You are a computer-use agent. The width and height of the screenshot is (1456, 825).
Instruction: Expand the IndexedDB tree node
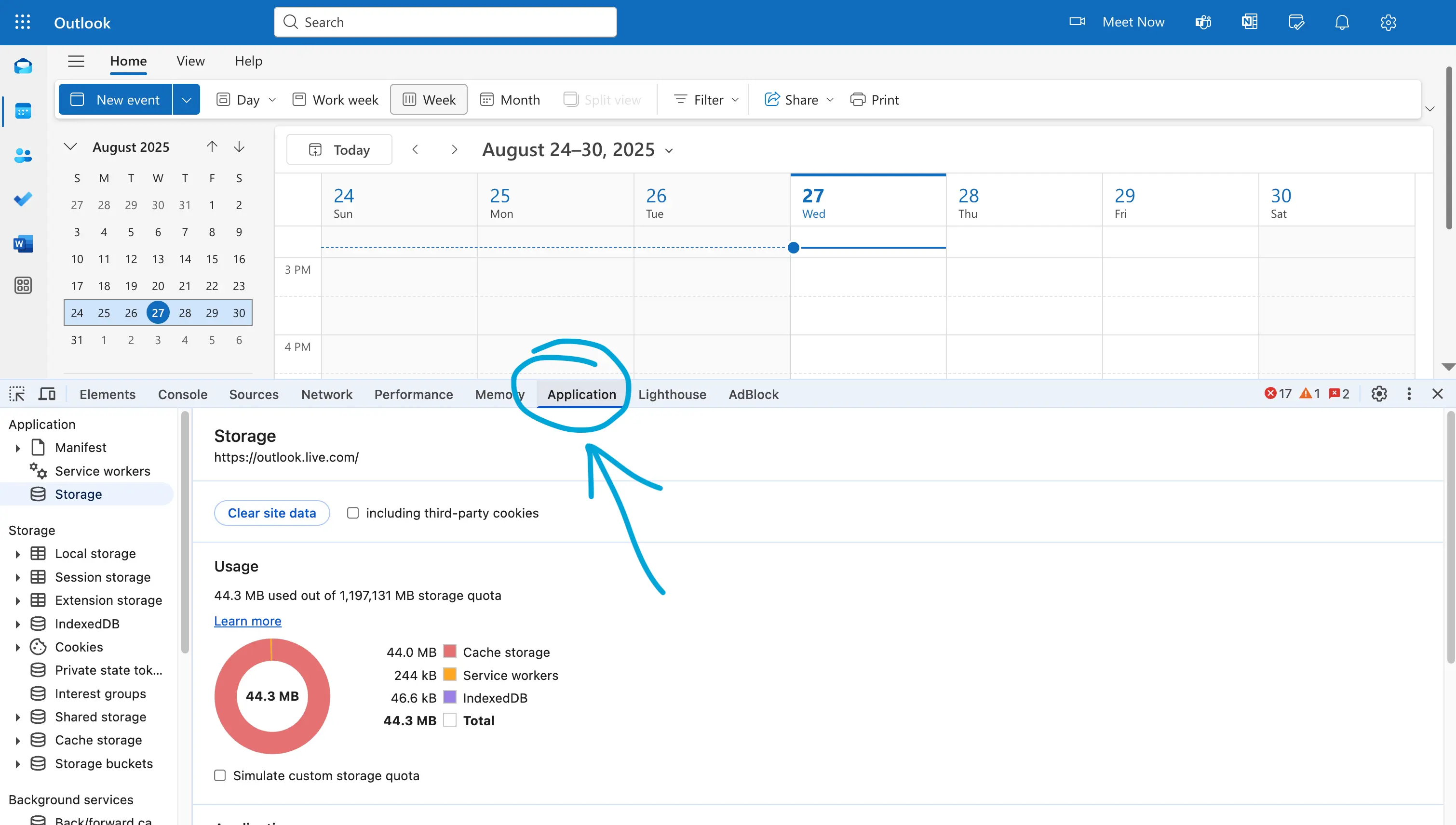(17, 625)
